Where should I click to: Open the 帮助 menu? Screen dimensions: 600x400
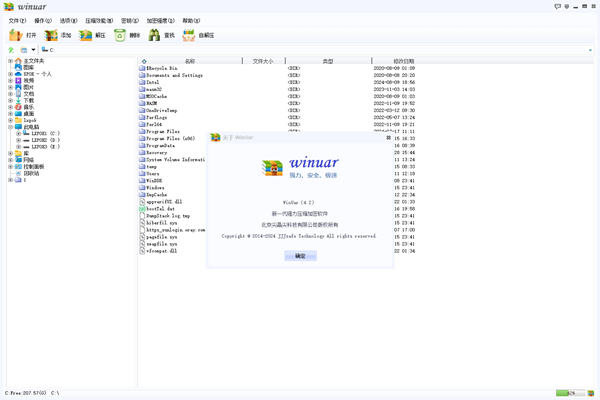tap(191, 21)
